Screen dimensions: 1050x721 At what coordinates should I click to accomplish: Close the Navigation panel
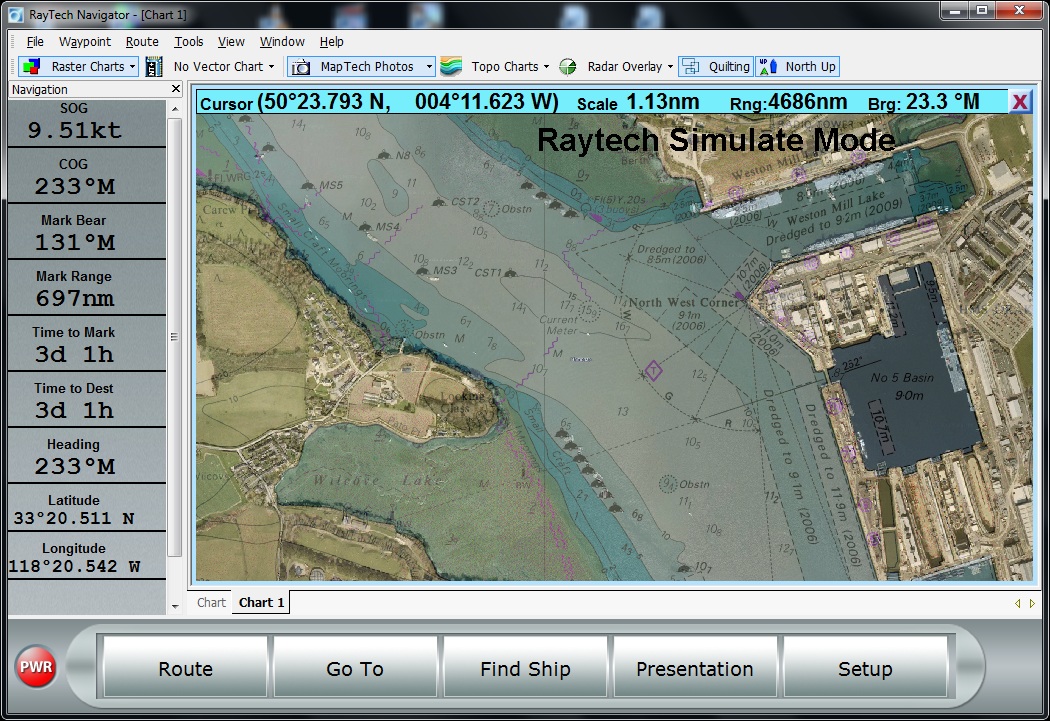[x=176, y=89]
